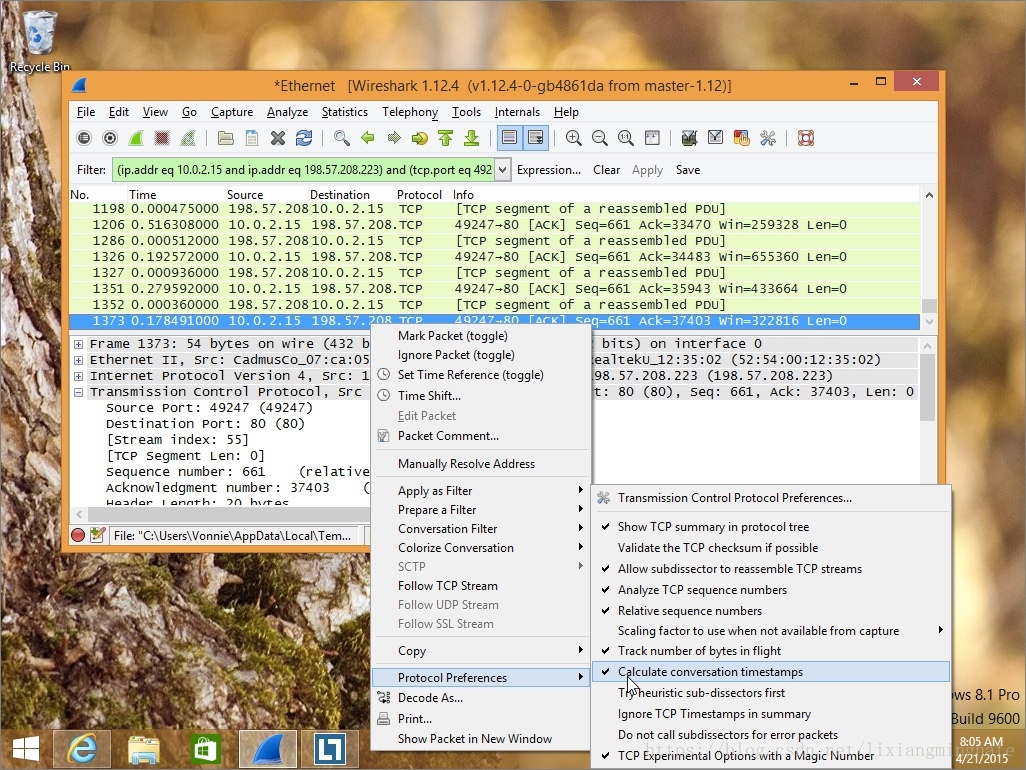Open the Telephony menu
Screen dimensions: 1026x770
(x=410, y=112)
